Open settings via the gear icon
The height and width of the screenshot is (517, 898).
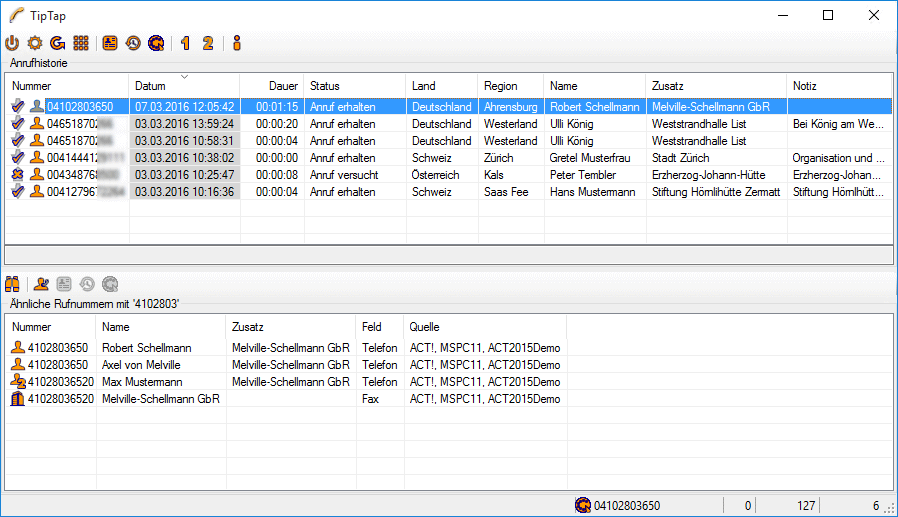(x=35, y=43)
